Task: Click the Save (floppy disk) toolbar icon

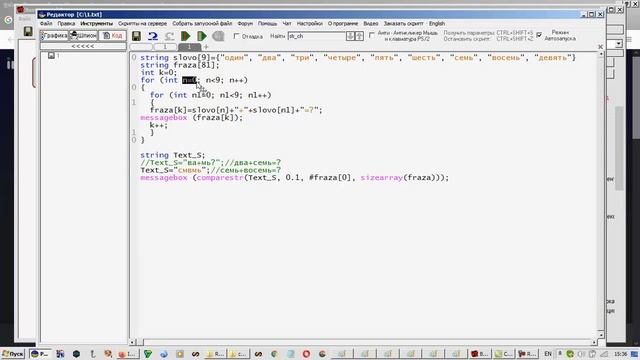Action: tap(136, 36)
